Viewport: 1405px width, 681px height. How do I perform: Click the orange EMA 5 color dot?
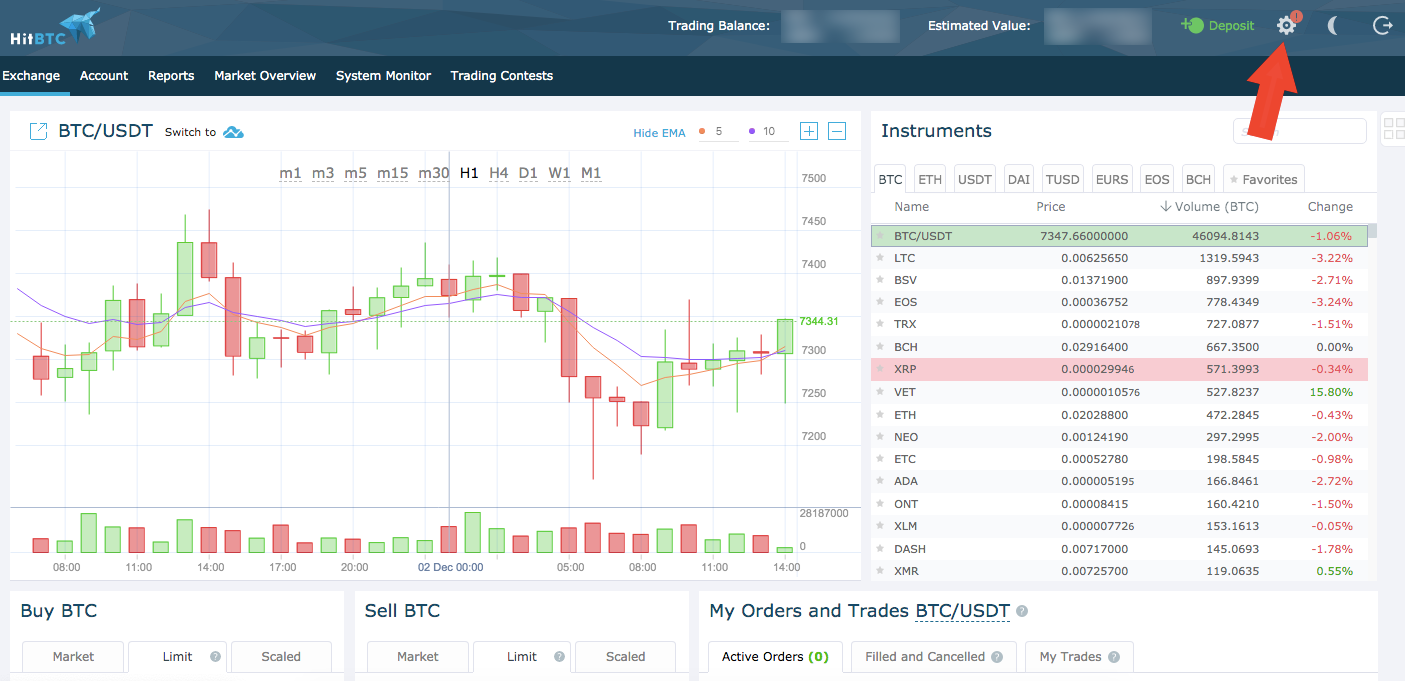point(702,131)
